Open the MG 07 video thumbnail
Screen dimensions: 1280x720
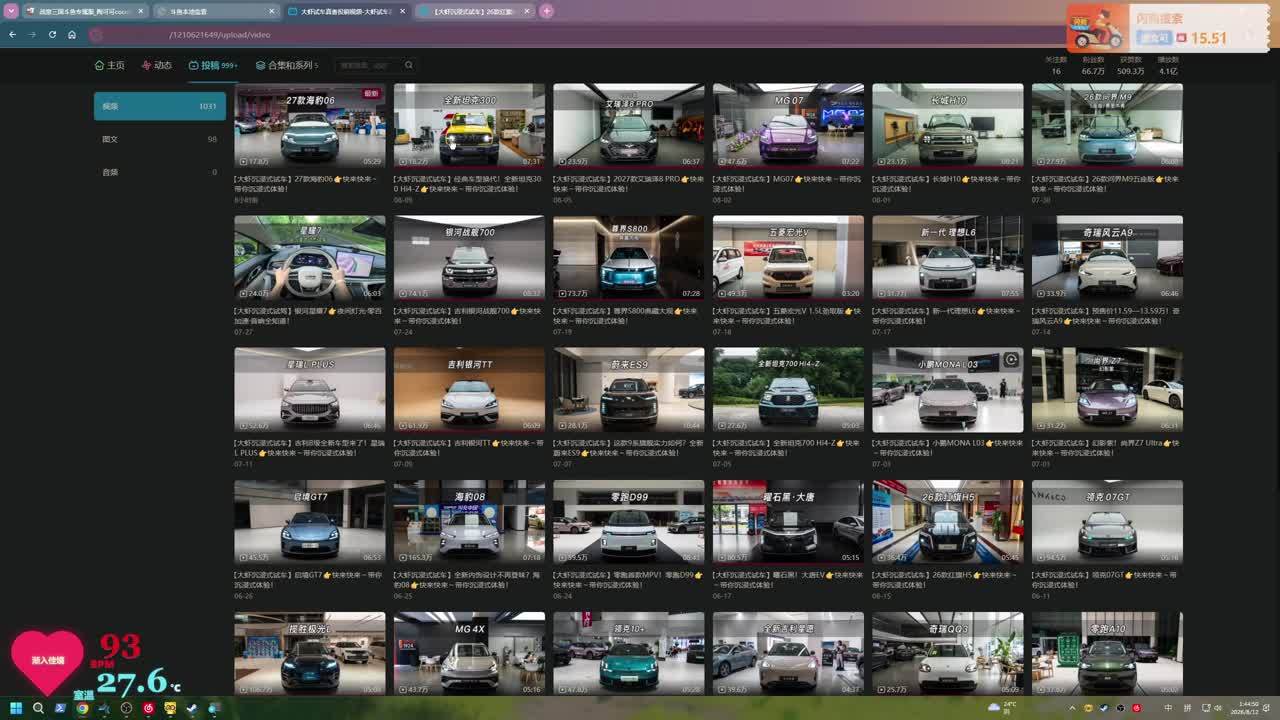(788, 126)
